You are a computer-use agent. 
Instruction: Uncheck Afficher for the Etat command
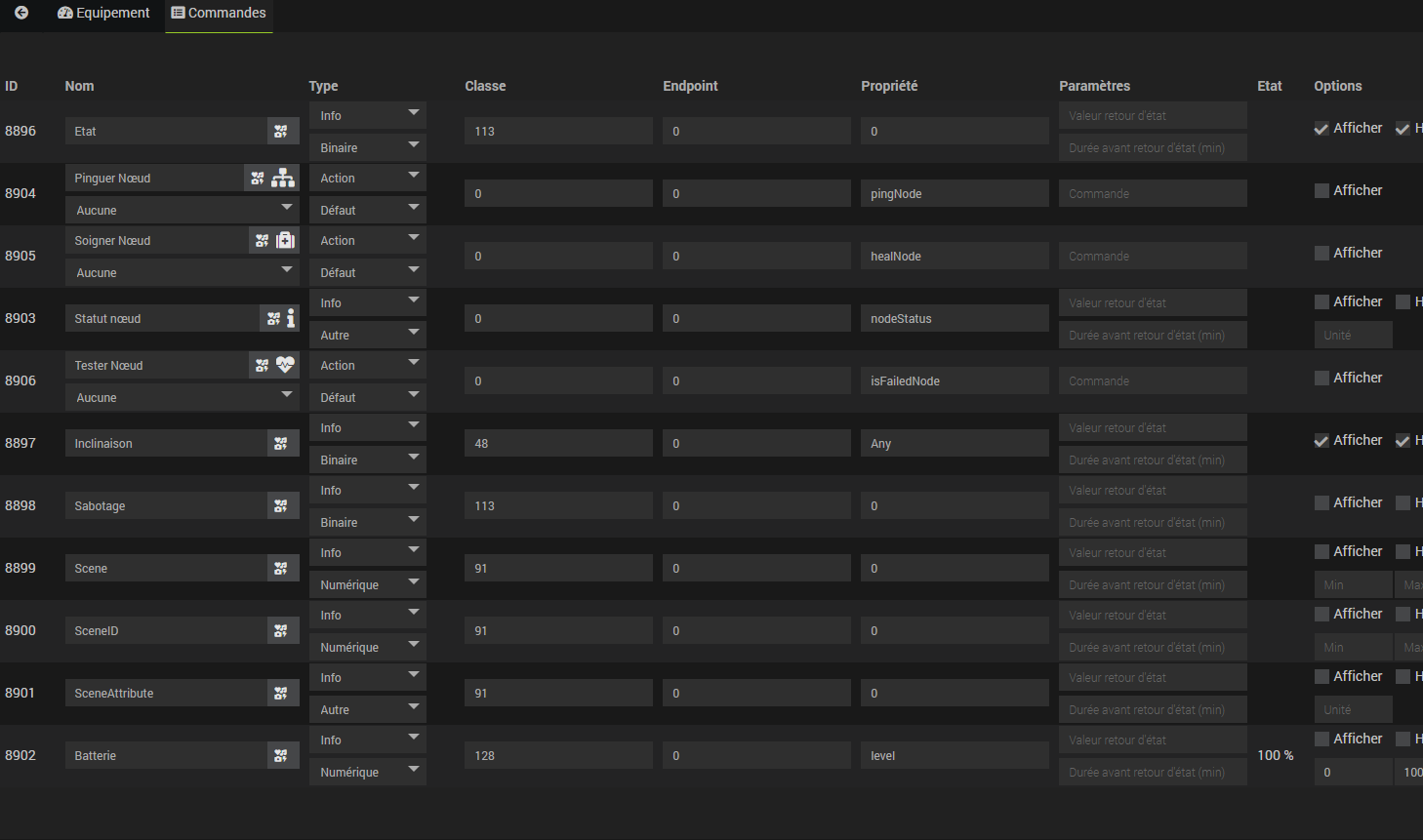tap(1321, 129)
